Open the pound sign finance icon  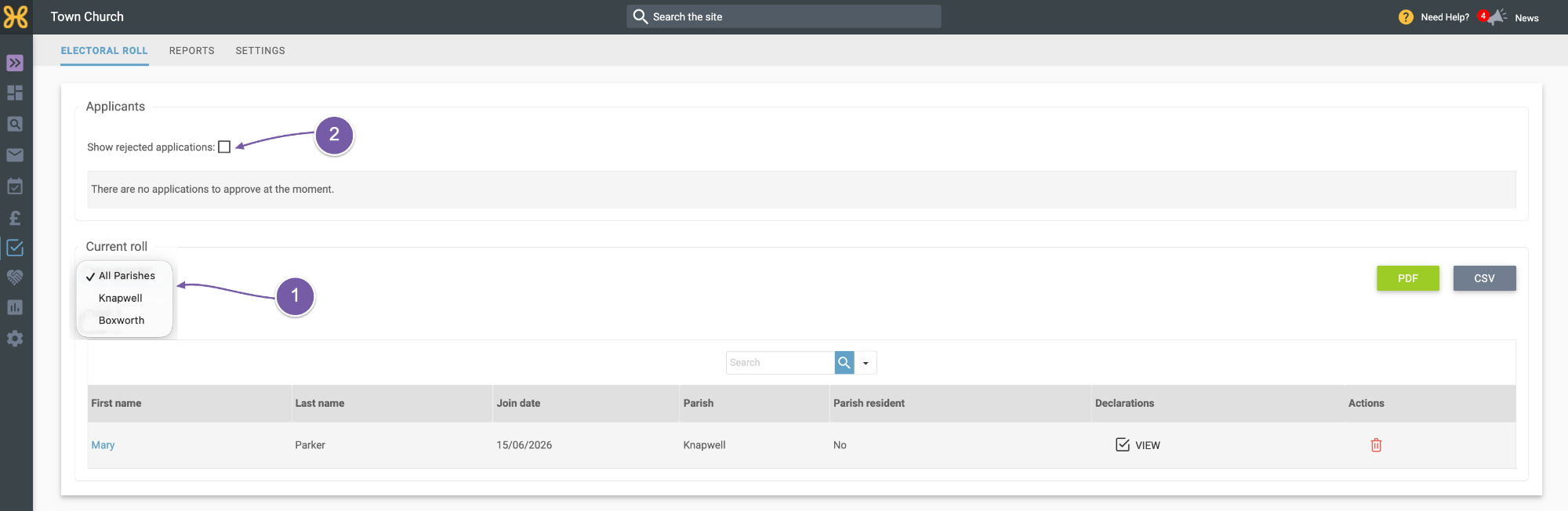pos(15,218)
